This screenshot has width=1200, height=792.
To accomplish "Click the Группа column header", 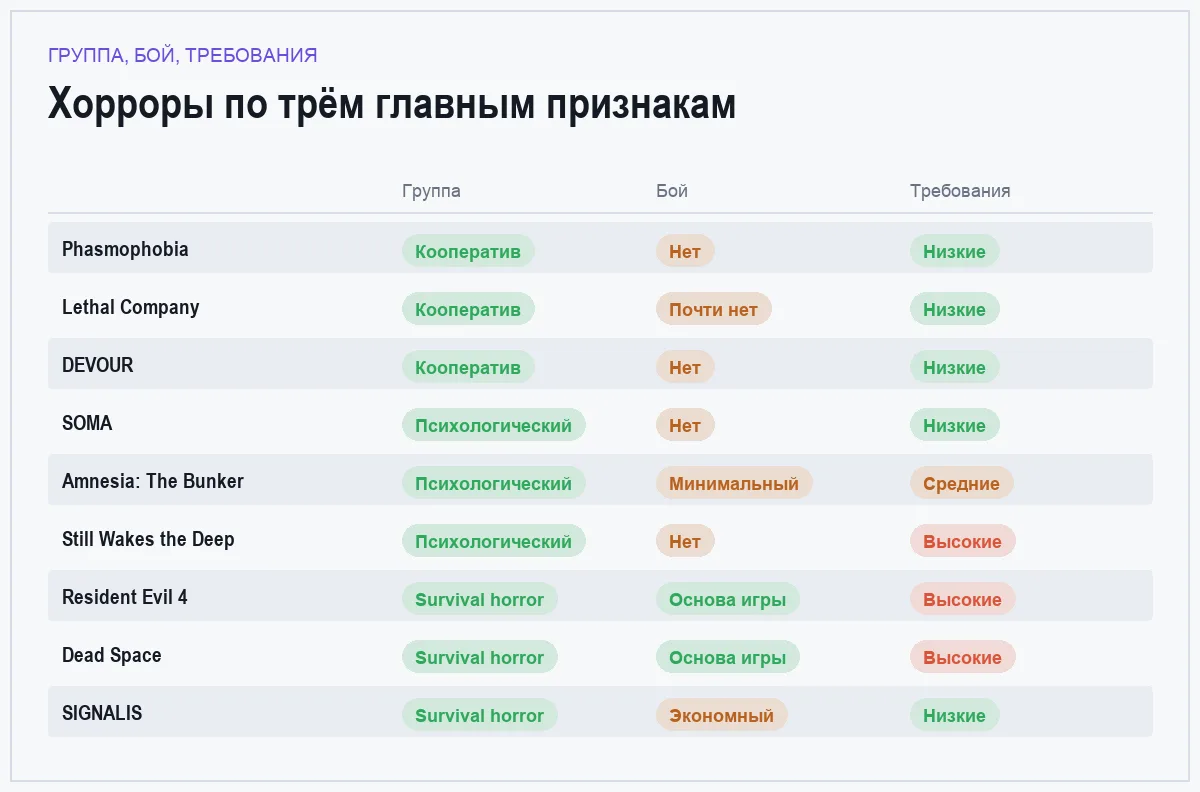I will pyautogui.click(x=431, y=191).
